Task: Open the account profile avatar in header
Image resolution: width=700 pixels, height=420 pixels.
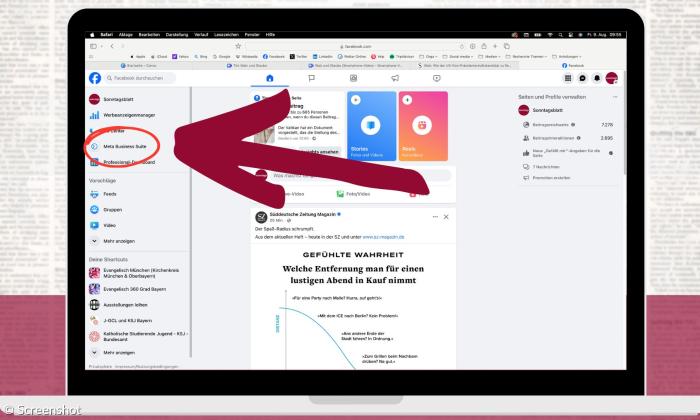Action: (611, 78)
